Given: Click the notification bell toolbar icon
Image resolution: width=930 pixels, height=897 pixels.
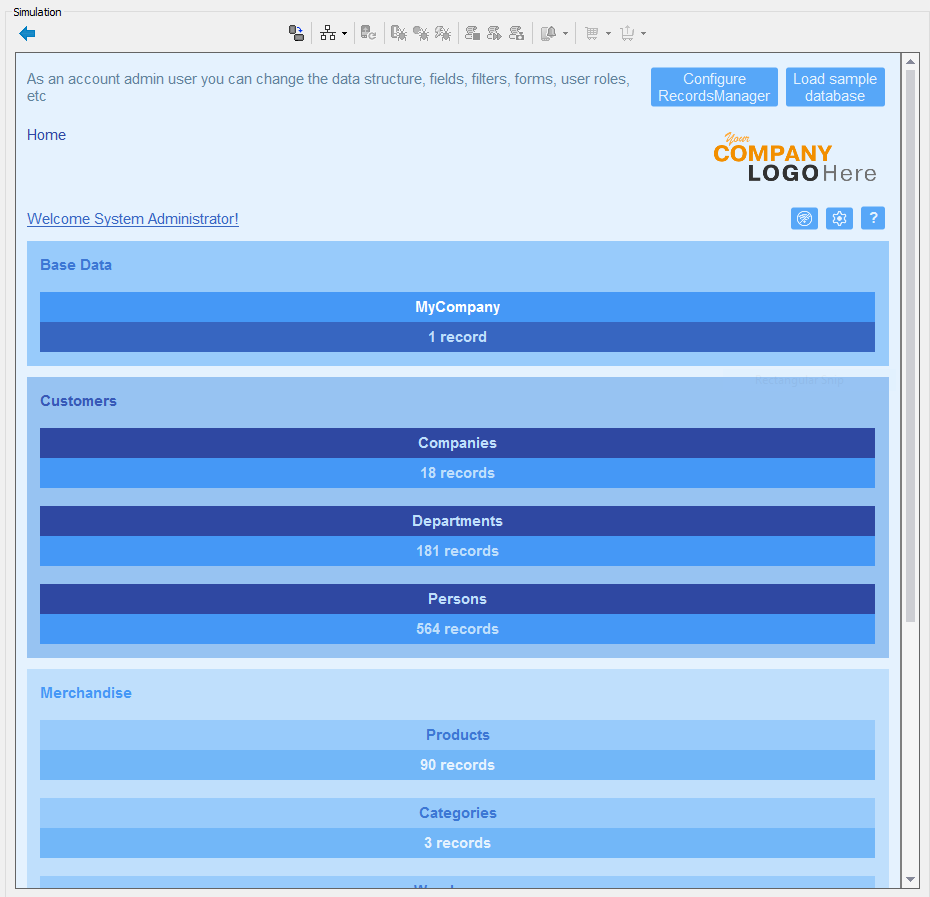Looking at the screenshot, I should [550, 33].
